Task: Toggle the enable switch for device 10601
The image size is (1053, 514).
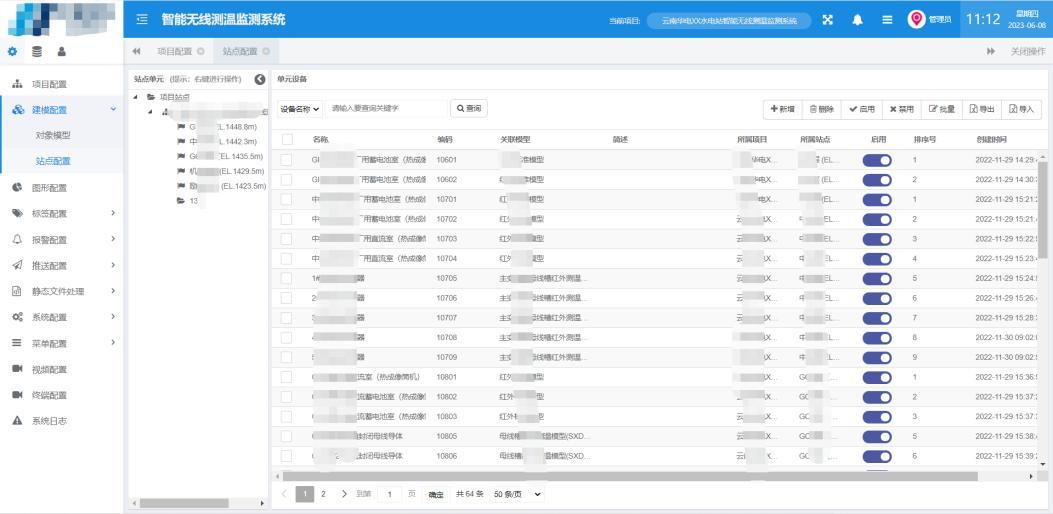Action: pyautogui.click(x=877, y=160)
